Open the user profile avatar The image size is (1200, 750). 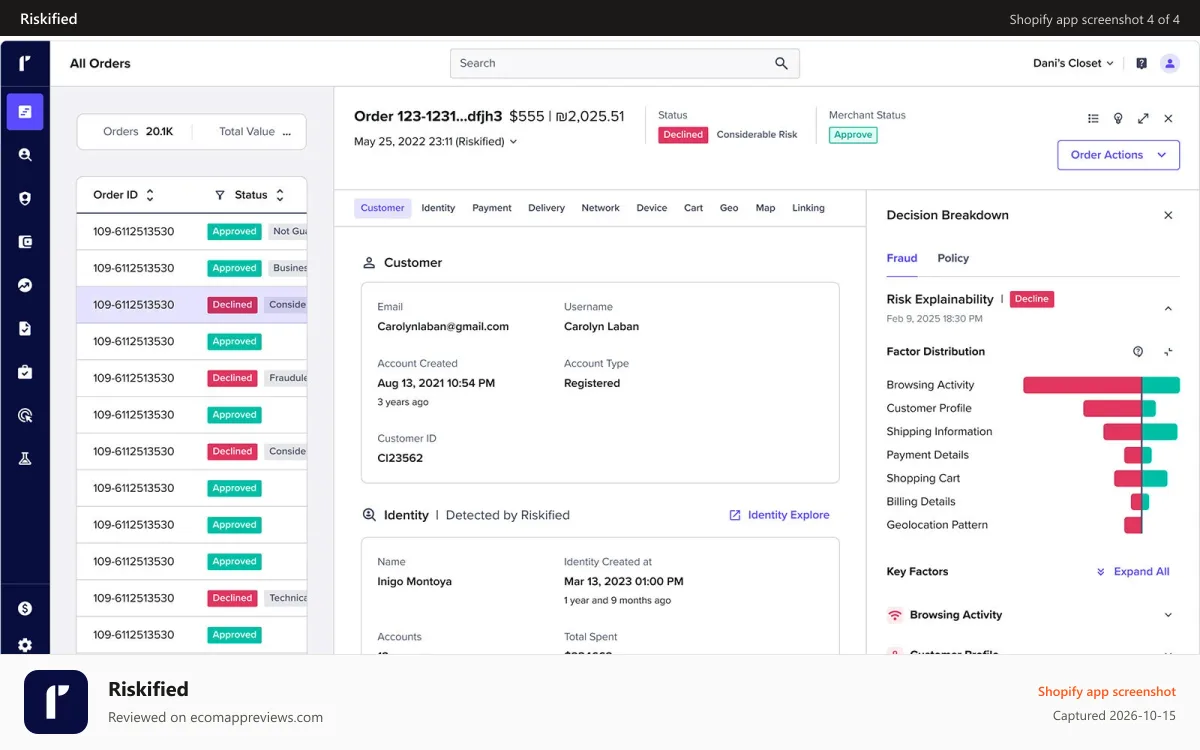tap(1170, 63)
